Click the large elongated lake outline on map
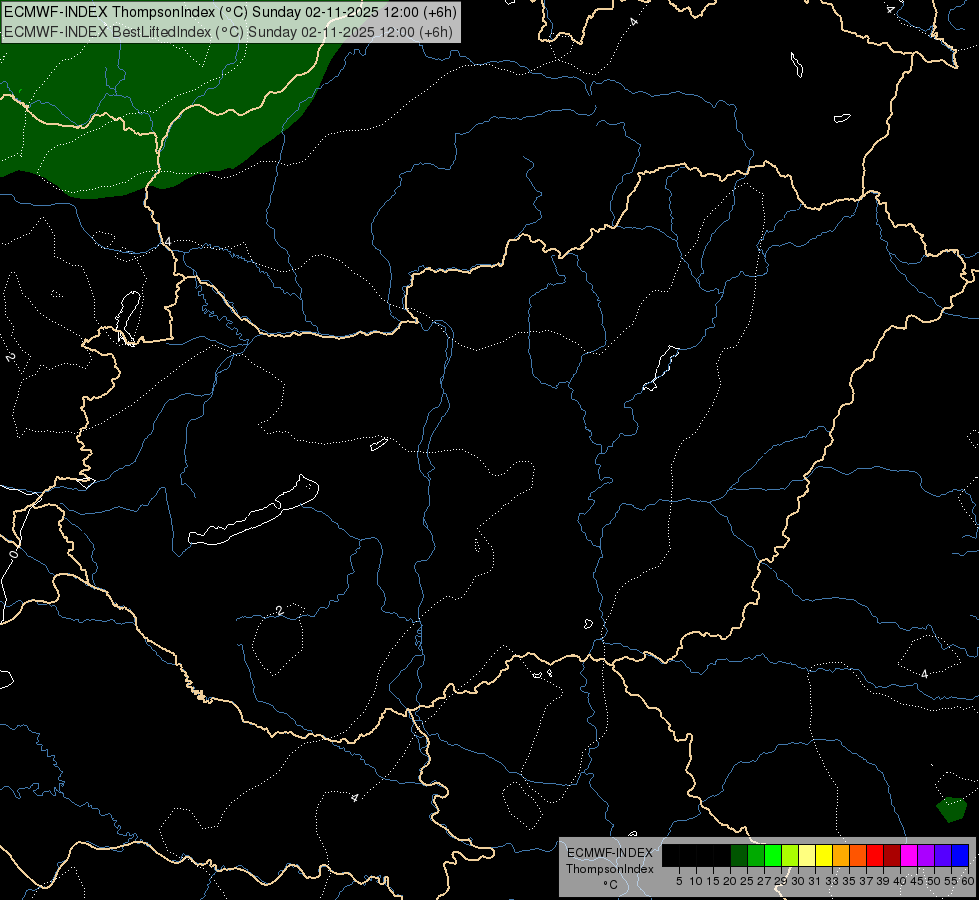 [253, 510]
